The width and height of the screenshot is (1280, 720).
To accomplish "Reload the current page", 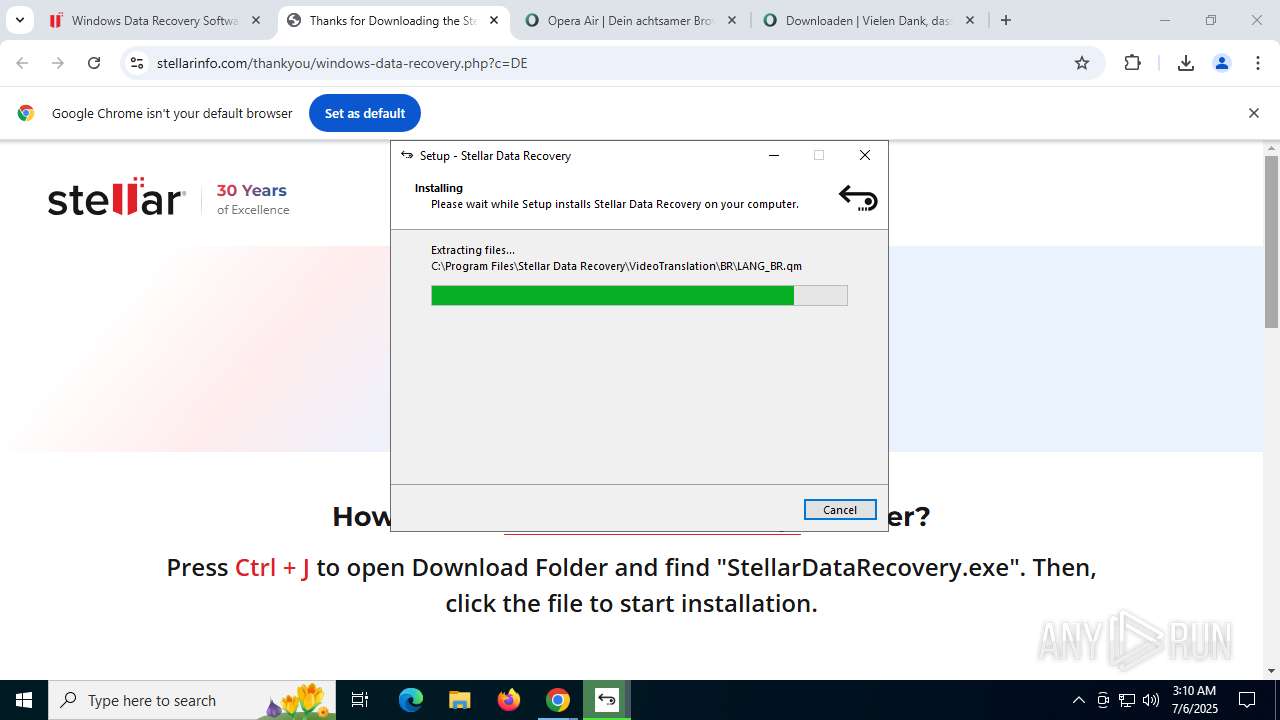I will [x=94, y=63].
